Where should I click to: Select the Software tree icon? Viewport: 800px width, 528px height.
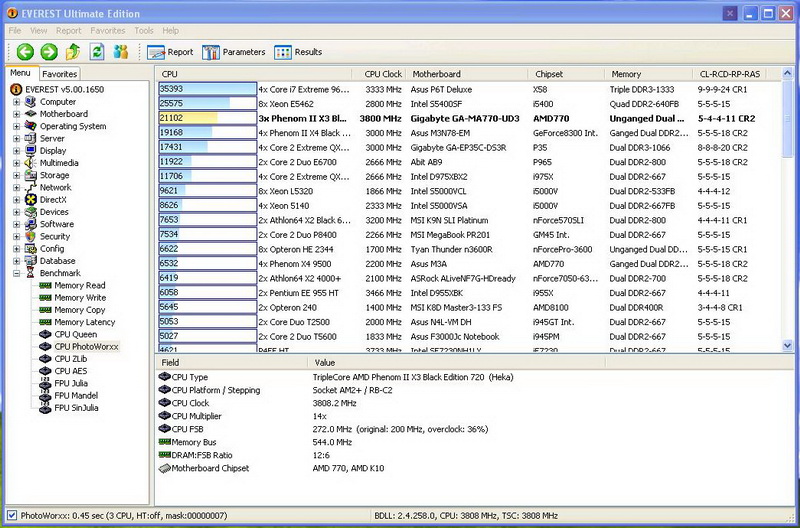(31, 224)
